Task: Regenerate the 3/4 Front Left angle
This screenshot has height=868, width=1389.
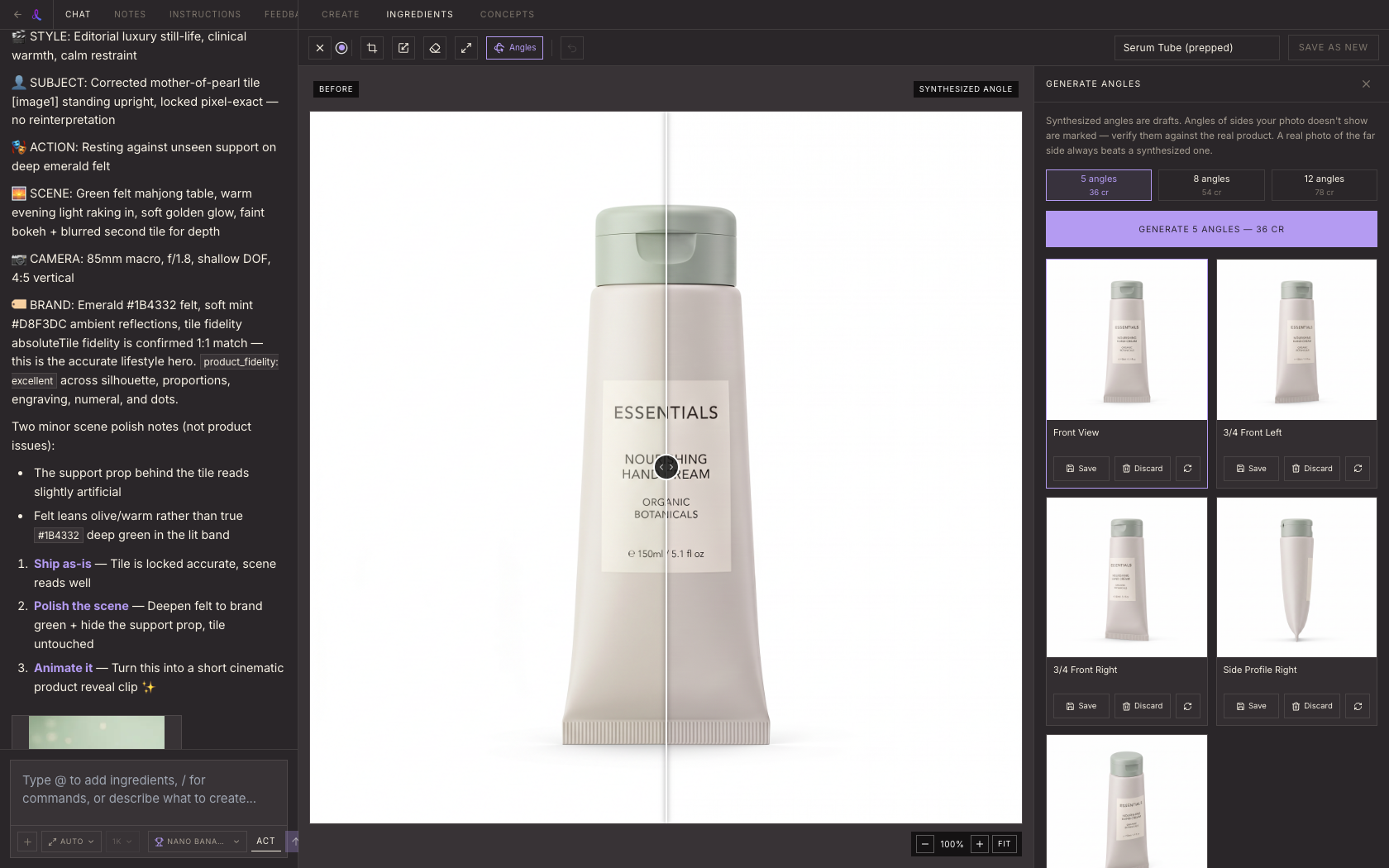Action: tap(1358, 469)
